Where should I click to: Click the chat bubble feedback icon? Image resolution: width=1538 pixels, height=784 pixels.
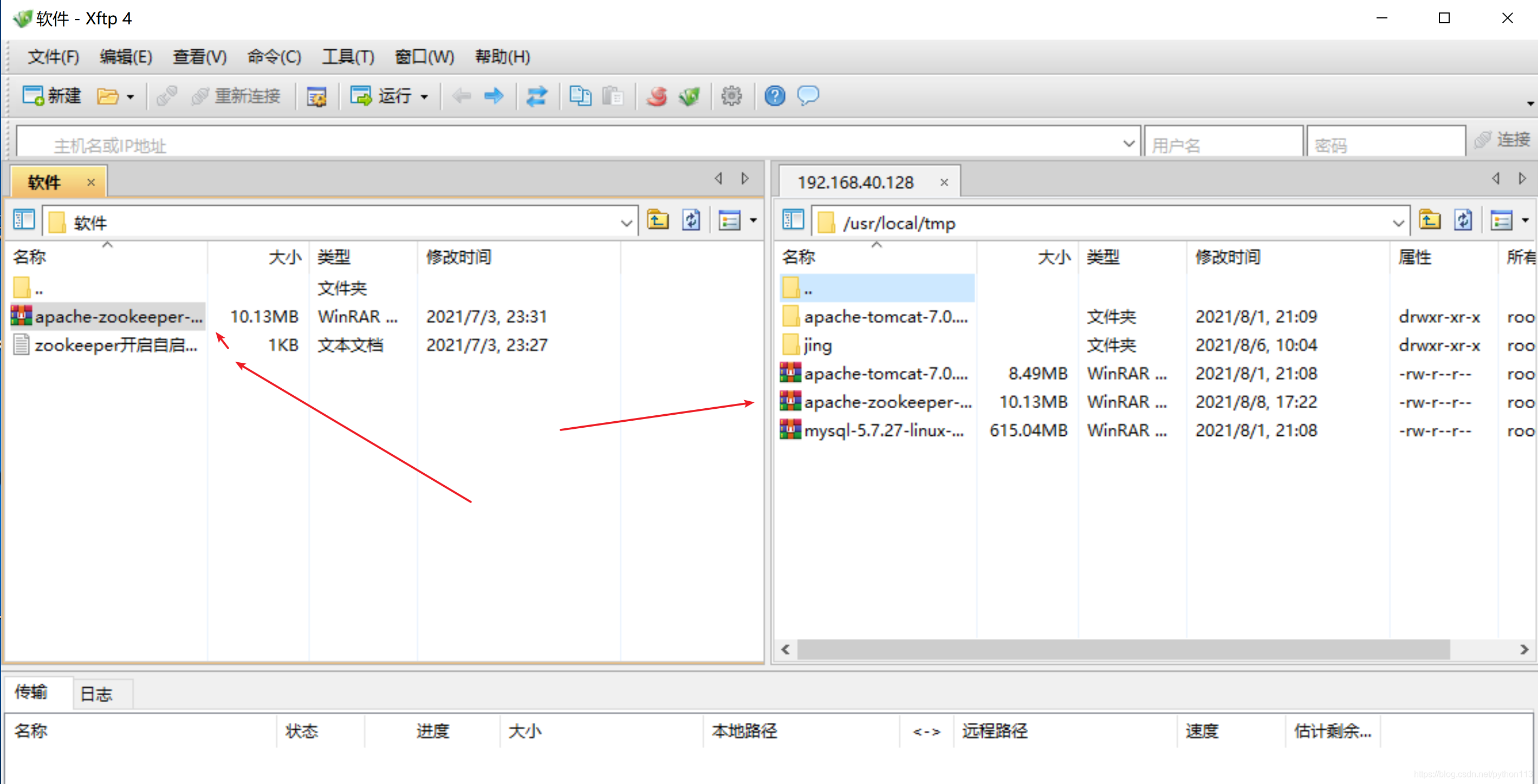tap(808, 95)
